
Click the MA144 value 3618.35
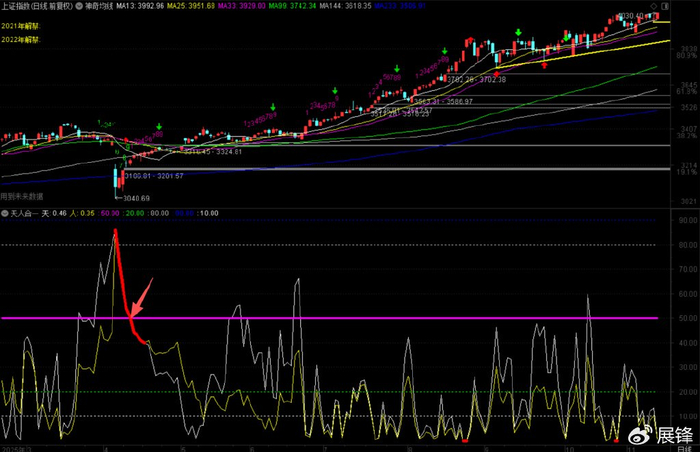pos(345,6)
